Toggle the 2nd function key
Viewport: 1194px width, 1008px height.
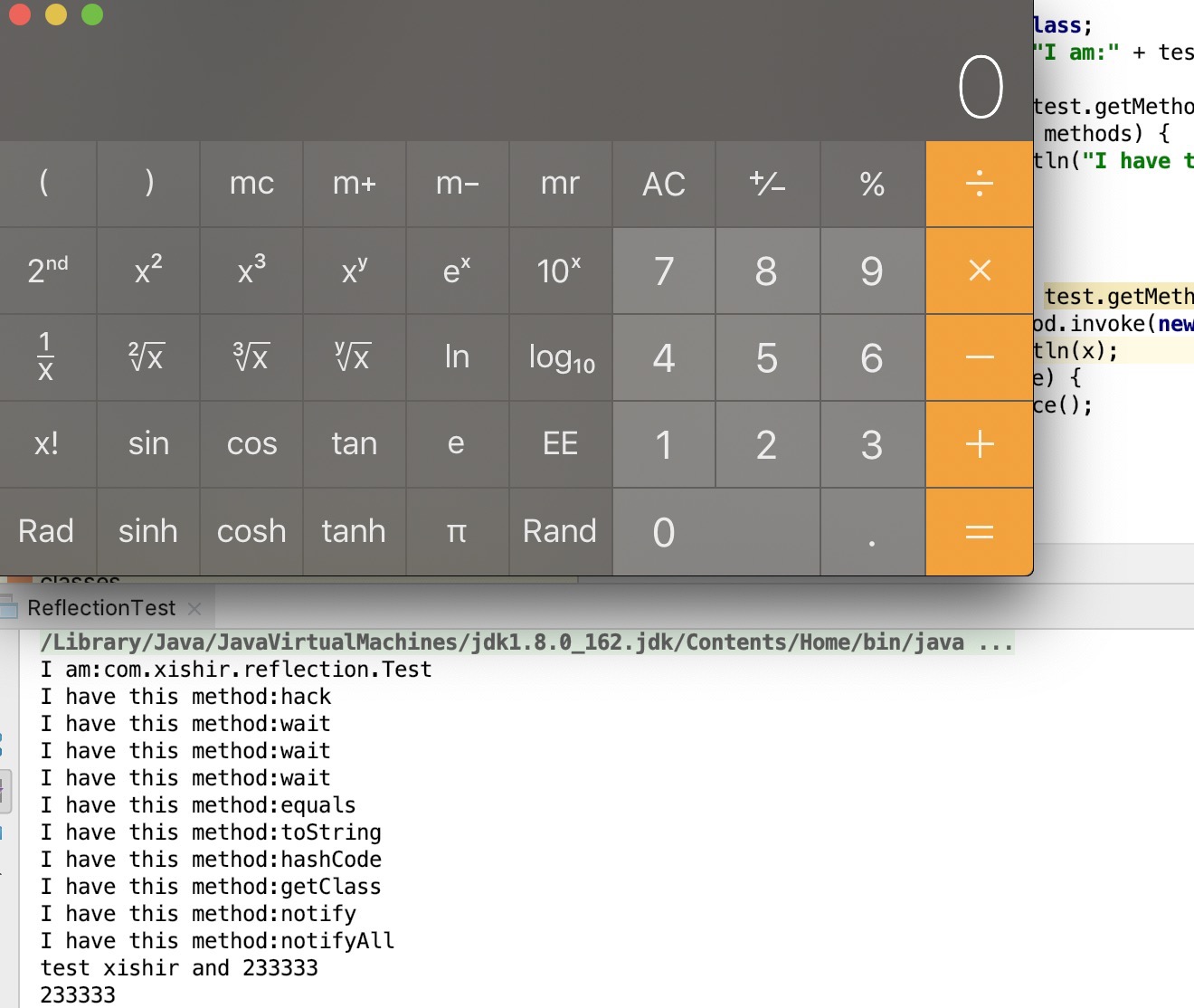pos(48,271)
